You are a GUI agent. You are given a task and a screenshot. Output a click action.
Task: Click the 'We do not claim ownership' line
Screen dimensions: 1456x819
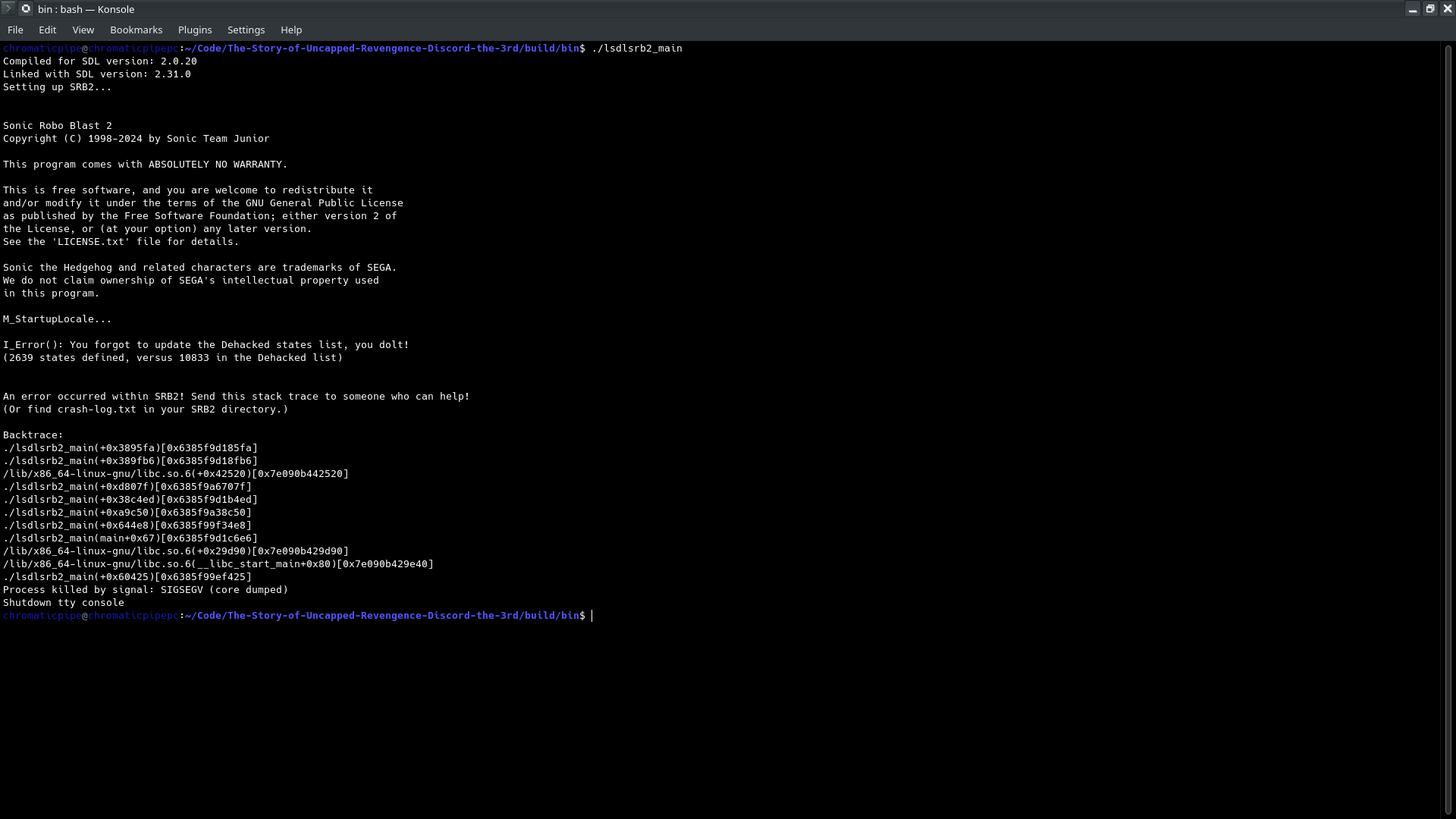[191, 281]
